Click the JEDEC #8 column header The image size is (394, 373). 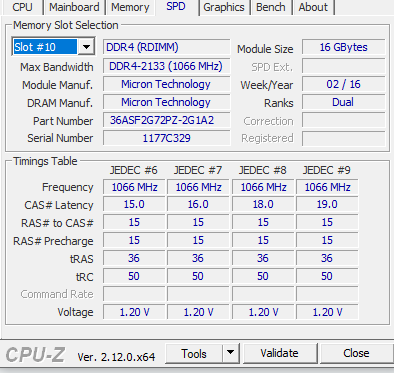point(263,170)
